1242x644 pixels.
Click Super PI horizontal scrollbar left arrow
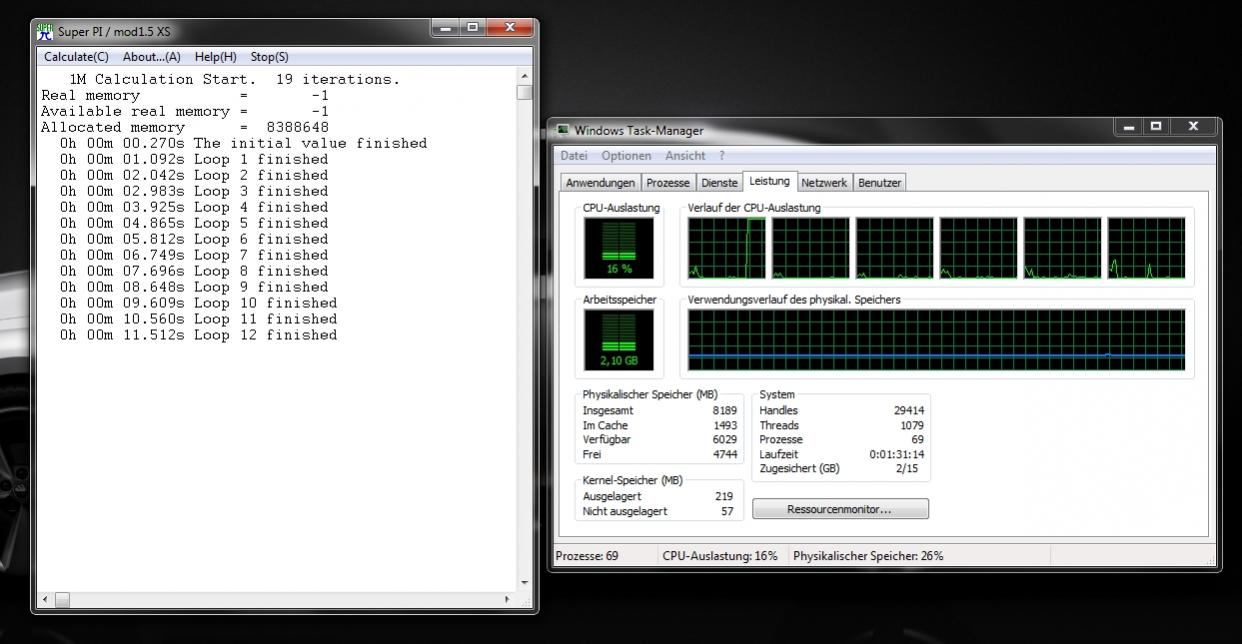click(44, 600)
